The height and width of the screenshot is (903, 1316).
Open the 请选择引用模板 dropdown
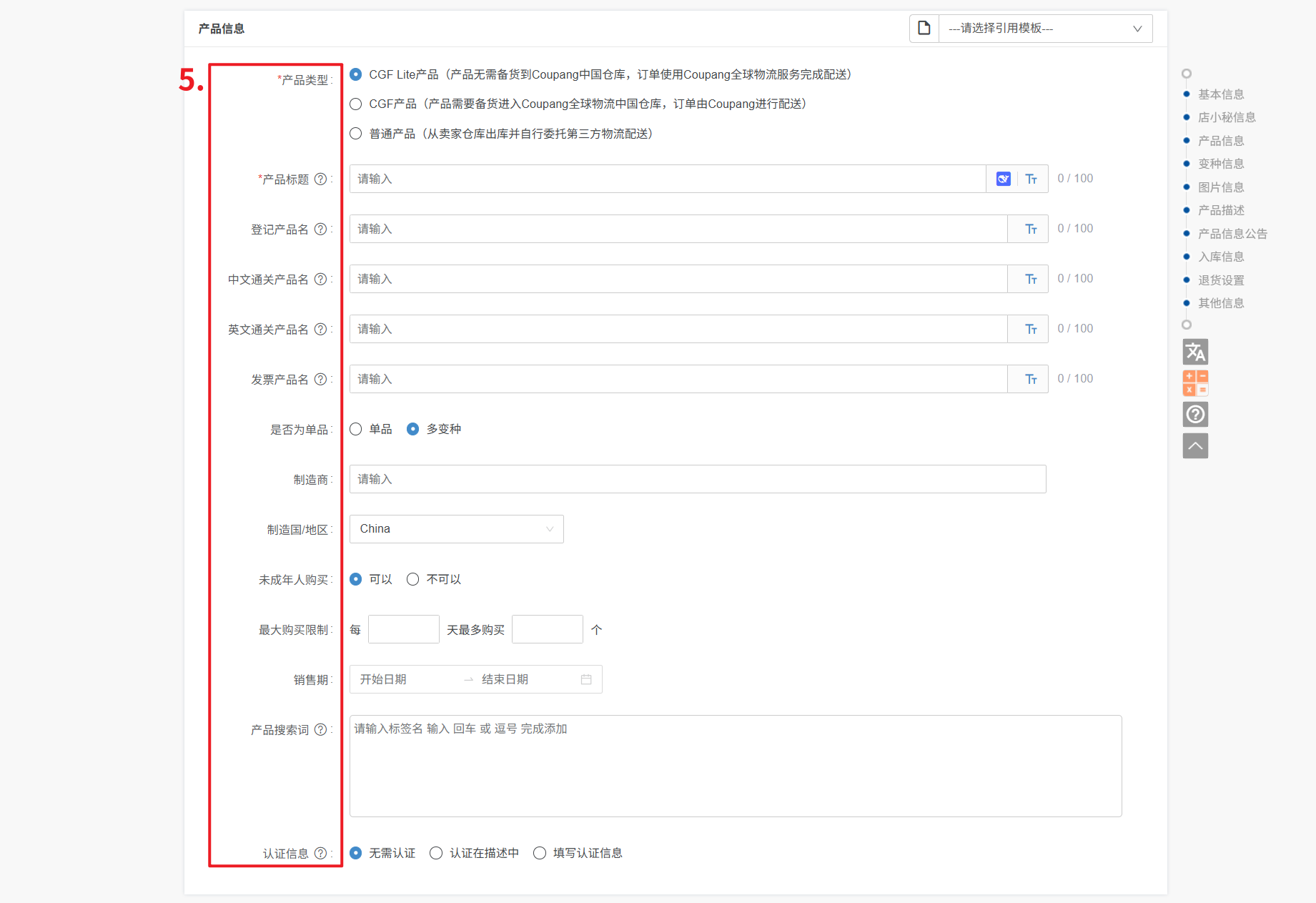[x=1044, y=29]
